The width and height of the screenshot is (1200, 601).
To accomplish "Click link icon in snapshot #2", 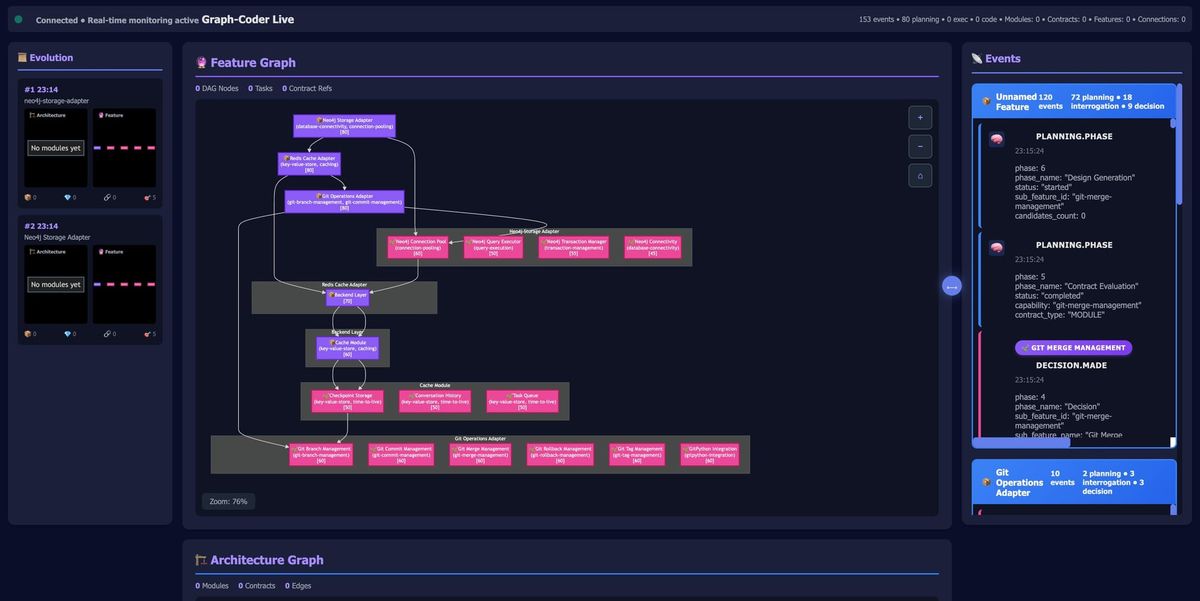I will tap(107, 334).
